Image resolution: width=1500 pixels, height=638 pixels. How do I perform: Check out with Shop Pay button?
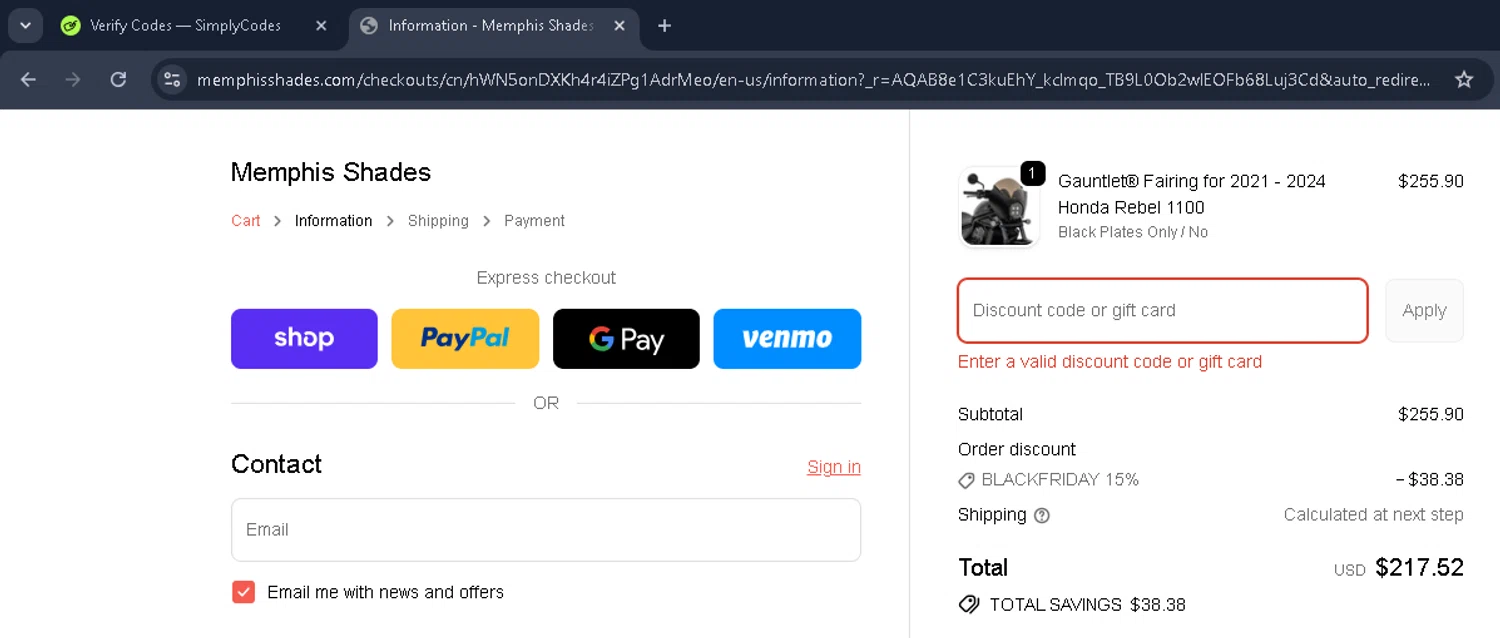[x=304, y=339]
